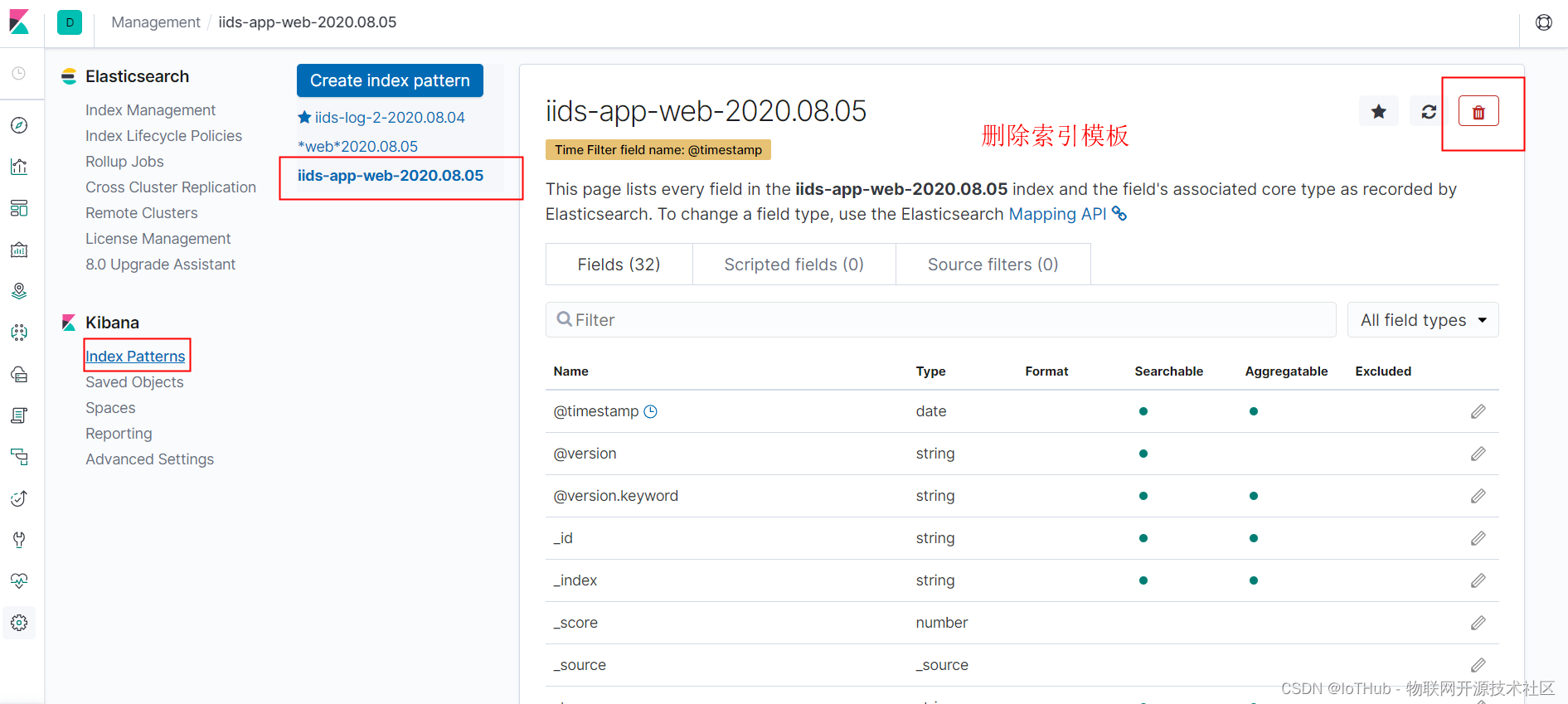This screenshot has height=704, width=1568.
Task: Open Index Lifecycle Policies
Action: [163, 136]
